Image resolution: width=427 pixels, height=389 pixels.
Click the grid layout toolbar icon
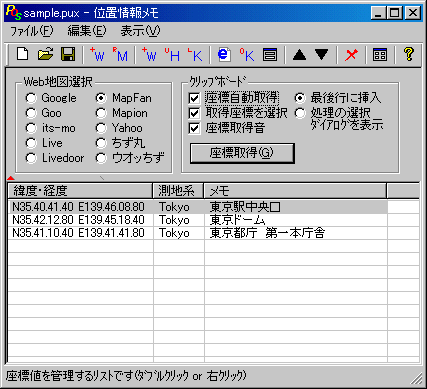(380, 55)
